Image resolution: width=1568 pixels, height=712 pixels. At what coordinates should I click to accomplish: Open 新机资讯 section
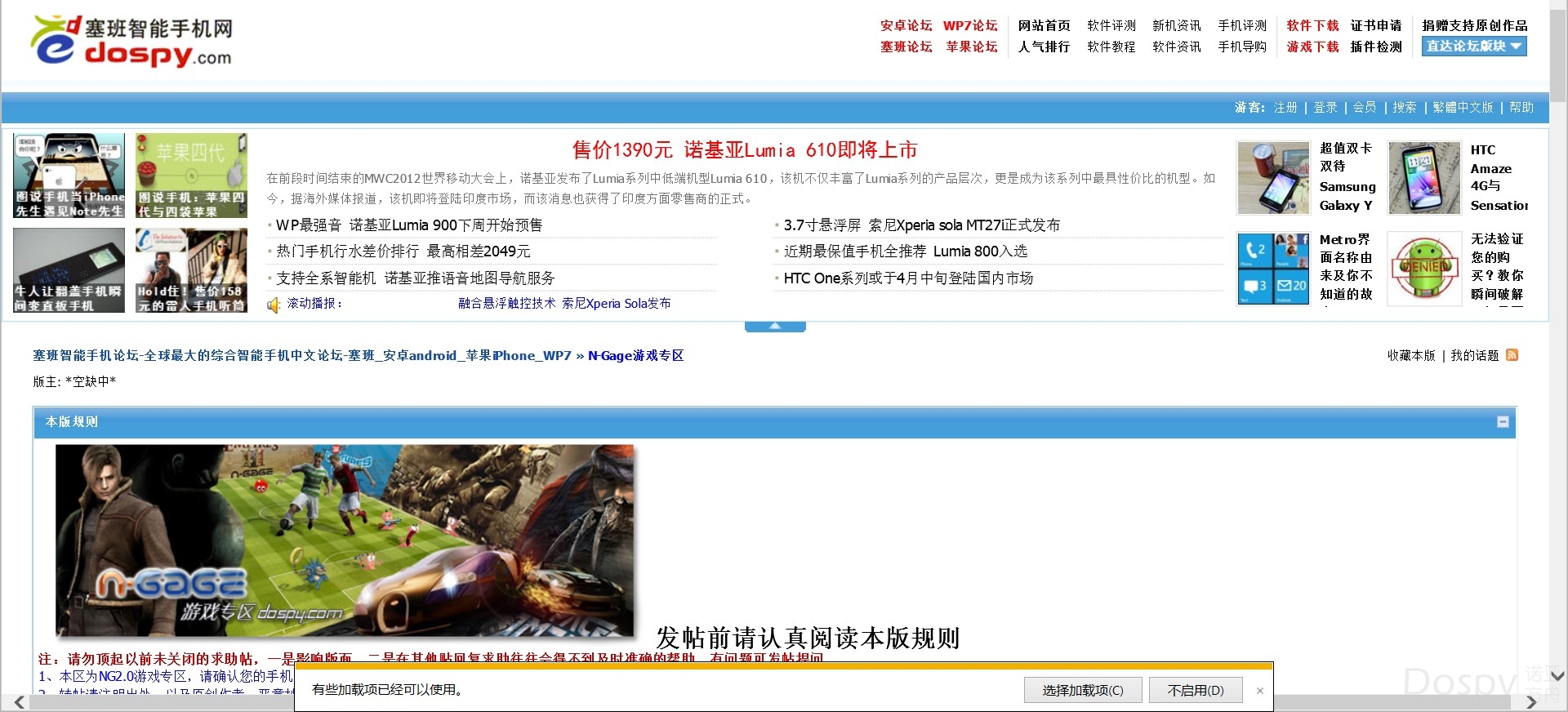click(x=1177, y=25)
